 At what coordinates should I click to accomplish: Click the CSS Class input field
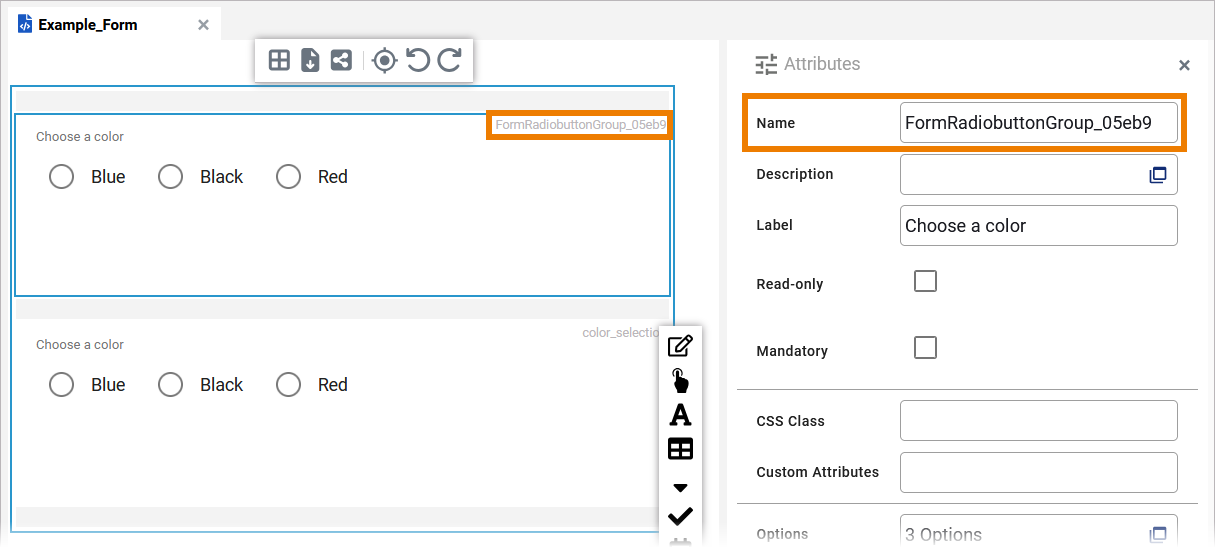(x=1038, y=421)
